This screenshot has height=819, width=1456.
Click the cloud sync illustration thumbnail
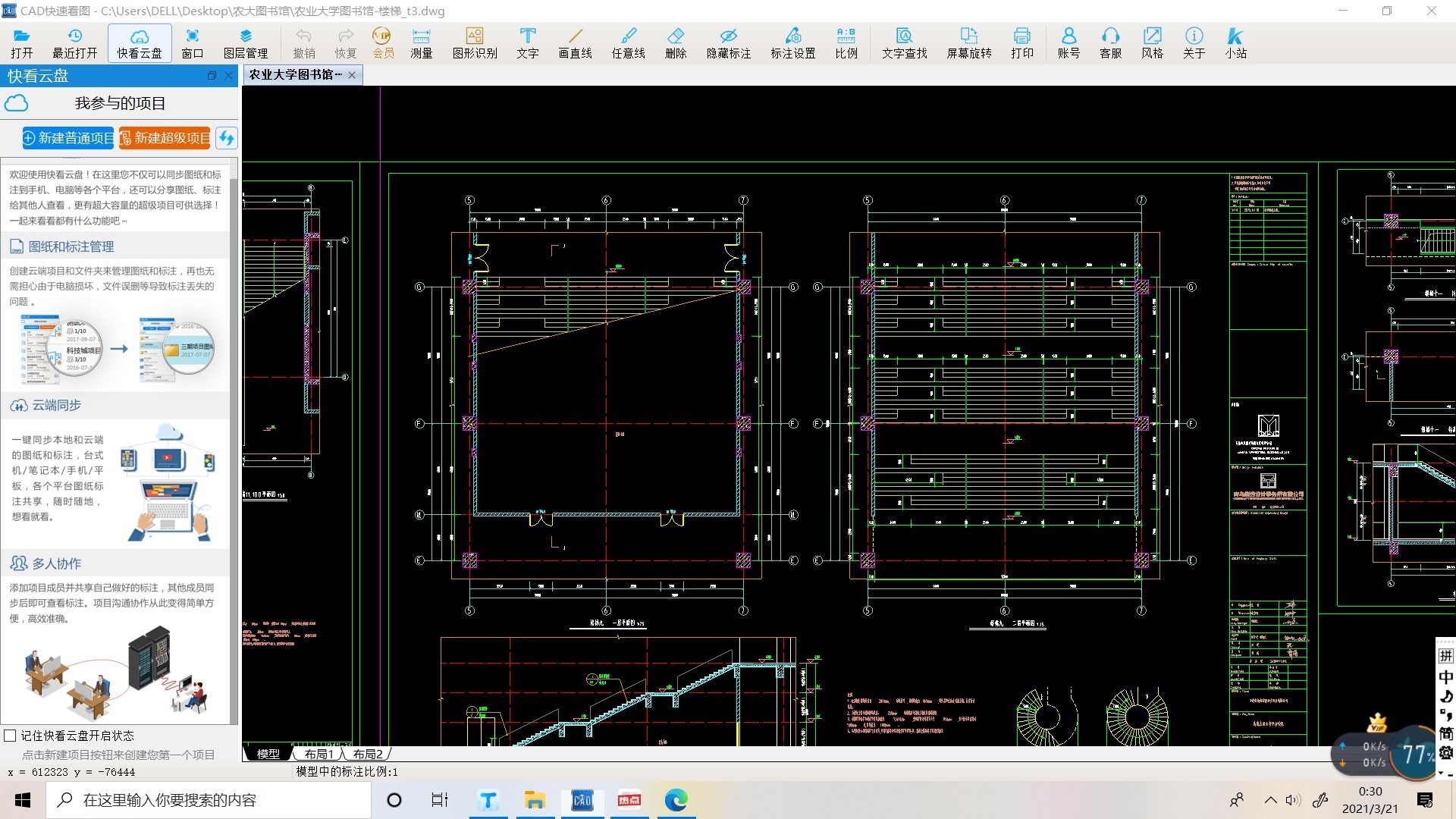(168, 482)
